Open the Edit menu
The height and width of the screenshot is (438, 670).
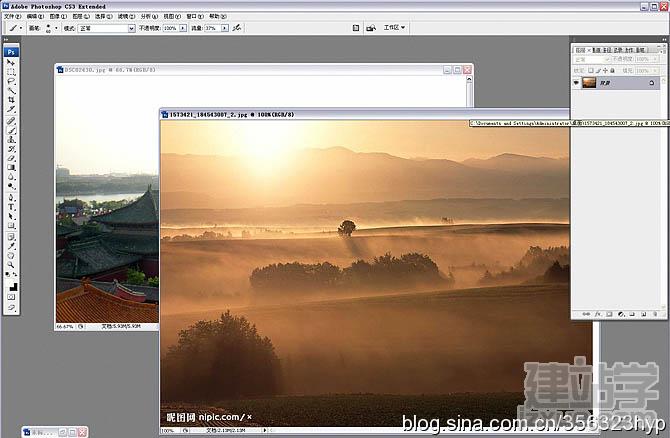35,16
